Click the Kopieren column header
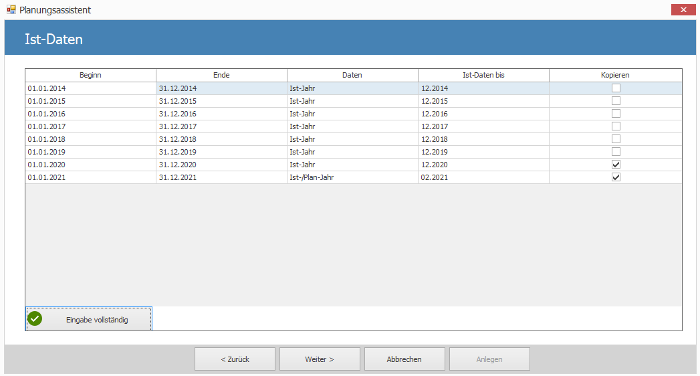This screenshot has height=376, width=700. 615,75
